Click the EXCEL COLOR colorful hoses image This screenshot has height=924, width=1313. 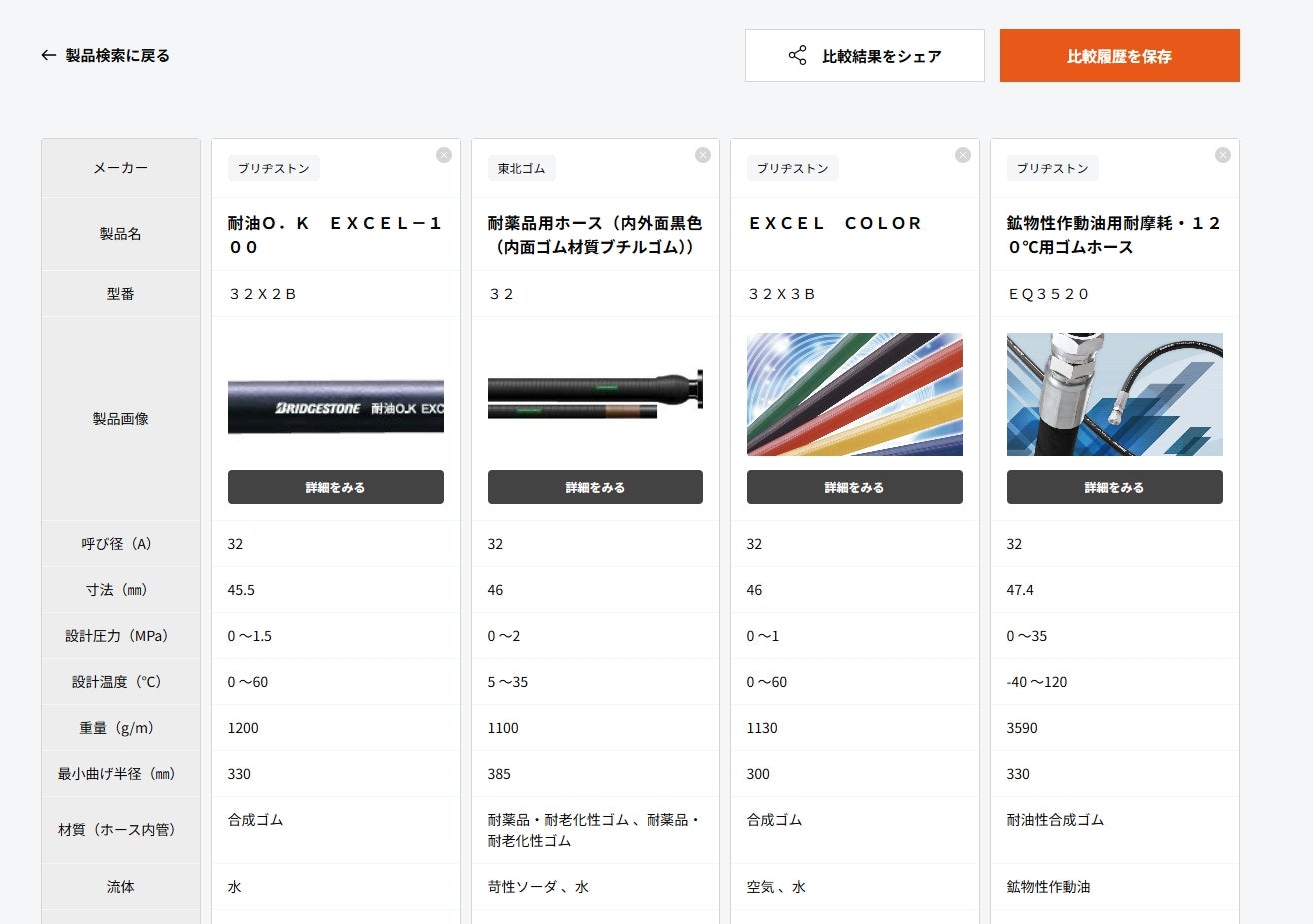(x=855, y=394)
